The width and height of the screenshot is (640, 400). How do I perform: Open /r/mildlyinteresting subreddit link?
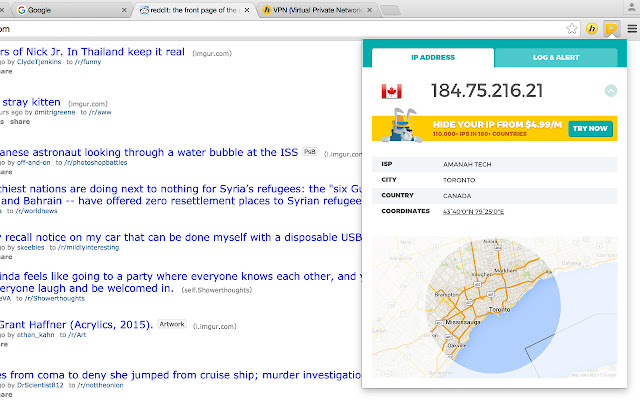pos(88,247)
